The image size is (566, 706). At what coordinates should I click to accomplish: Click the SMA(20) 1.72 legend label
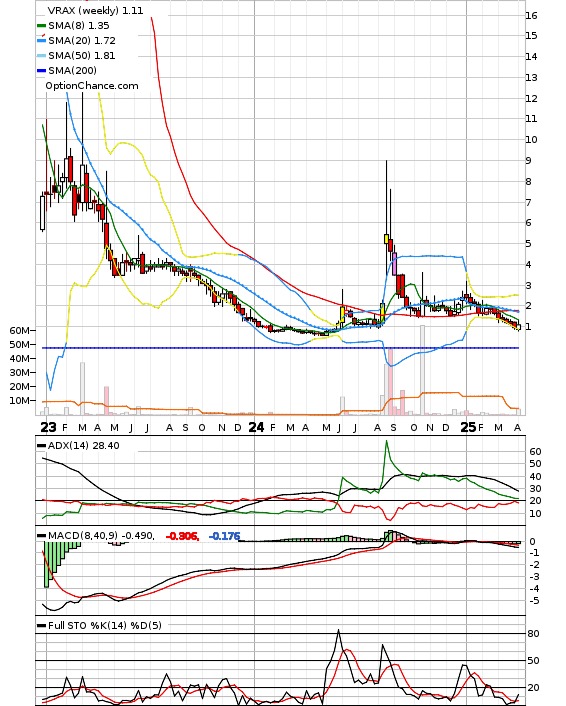click(82, 41)
